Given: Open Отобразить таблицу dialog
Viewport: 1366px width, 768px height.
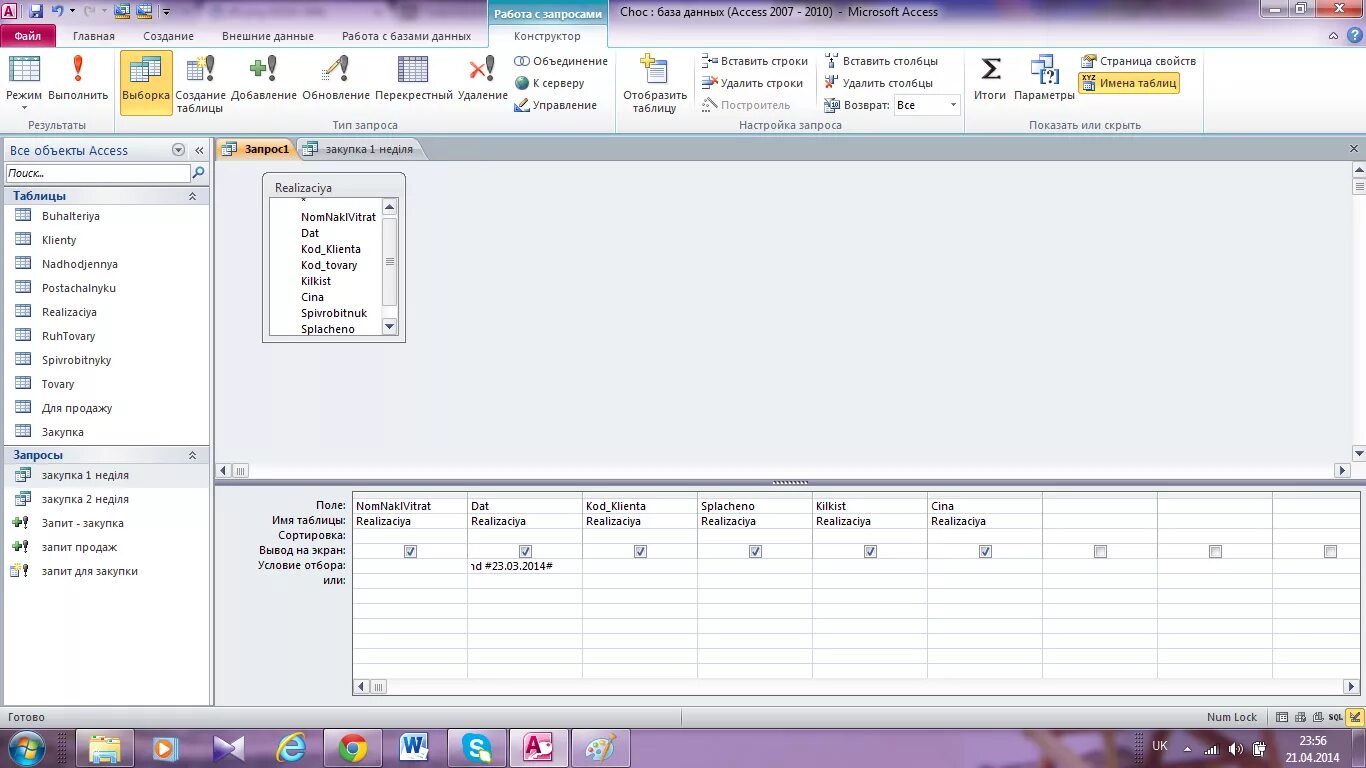Looking at the screenshot, I should click(655, 84).
